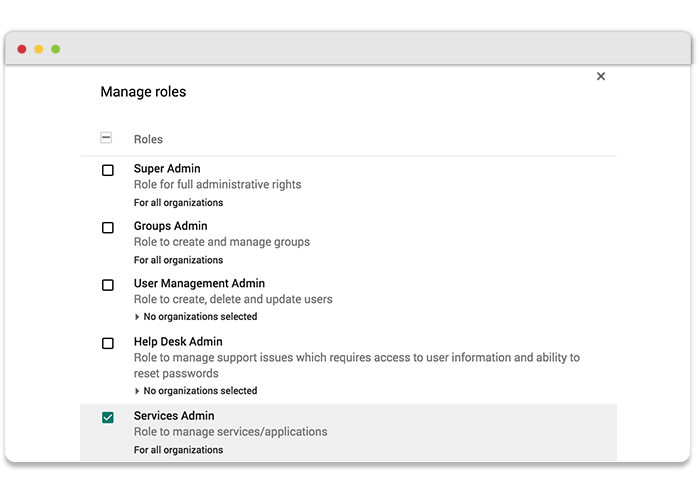This screenshot has width=700, height=500.
Task: Toggle the Roles select-all checkbox
Action: pos(106,138)
